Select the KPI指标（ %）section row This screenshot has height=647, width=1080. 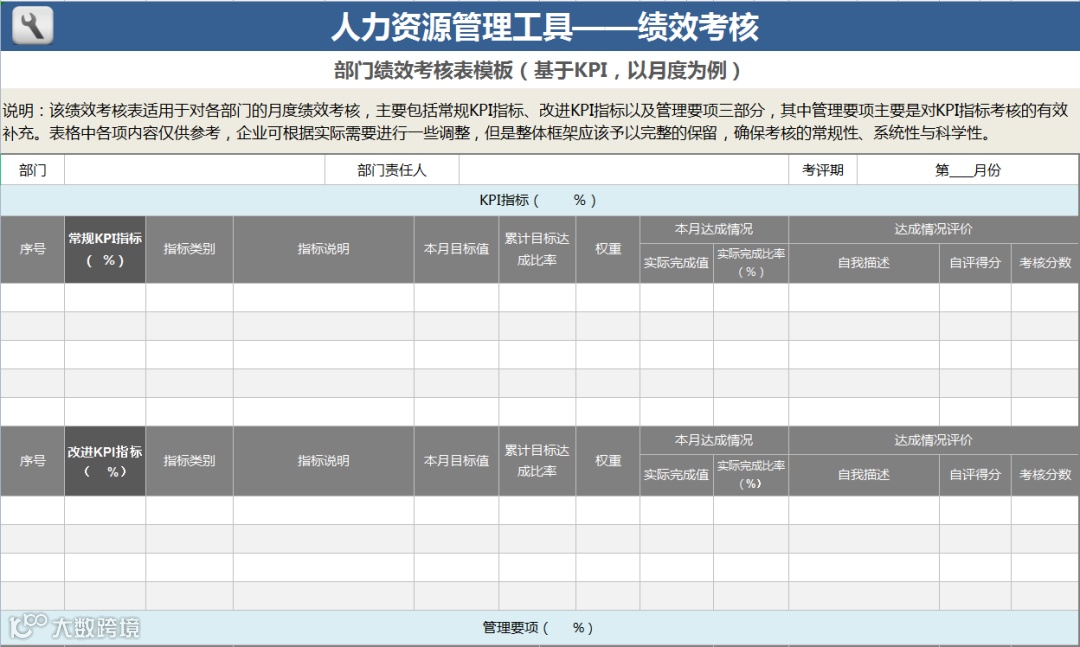[539, 200]
